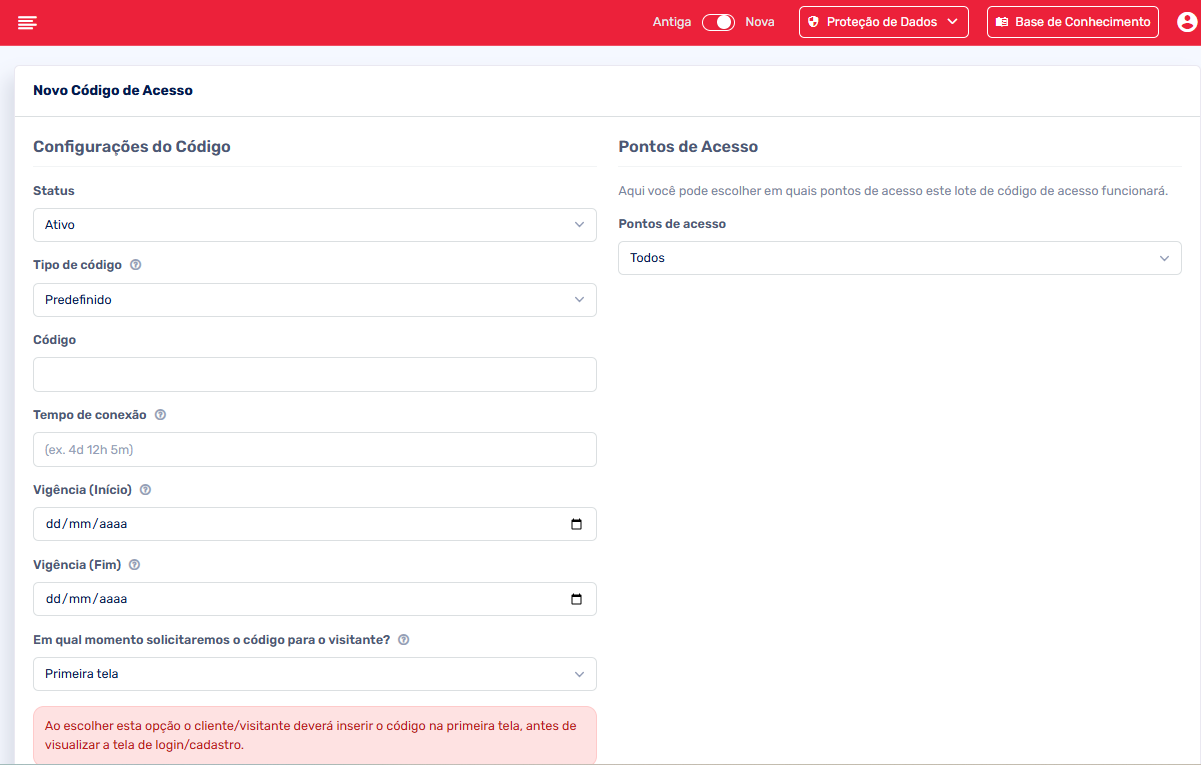Click the Código input field
Screen dimensions: 1201x765
(x=314, y=375)
